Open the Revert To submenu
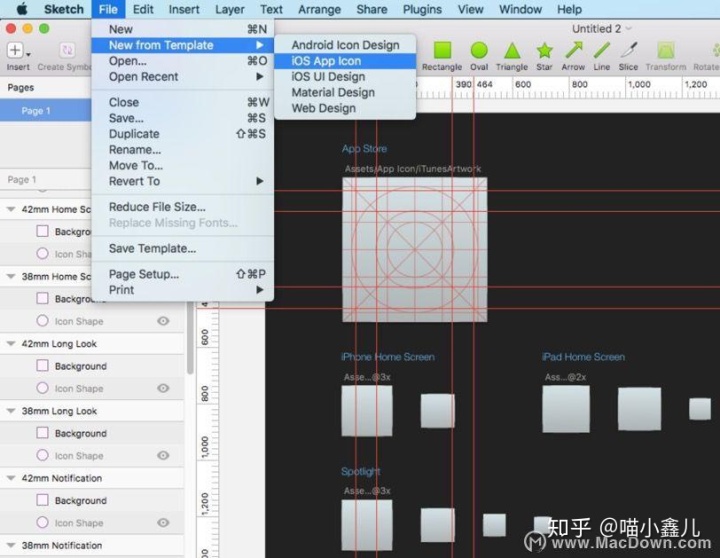 pos(183,181)
